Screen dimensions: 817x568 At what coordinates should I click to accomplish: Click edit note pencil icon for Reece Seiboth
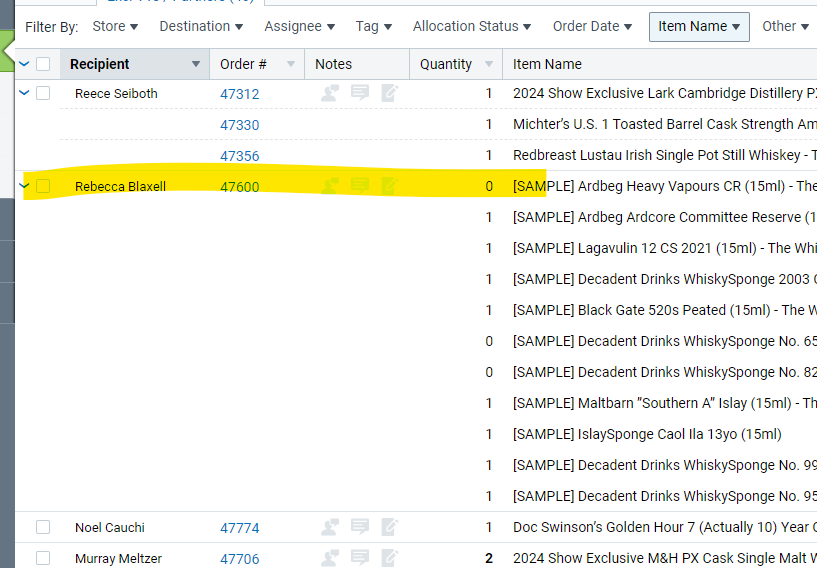click(x=390, y=93)
